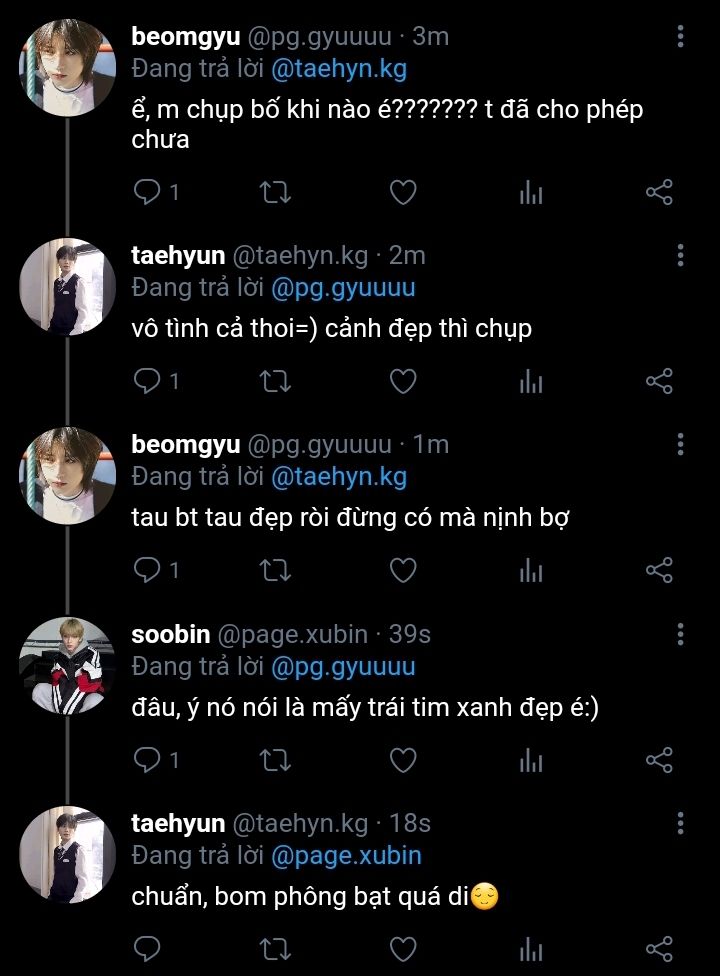Screen dimensions: 720x976
Task: Reply to beomgyu's first tweet
Action: (x=148, y=192)
